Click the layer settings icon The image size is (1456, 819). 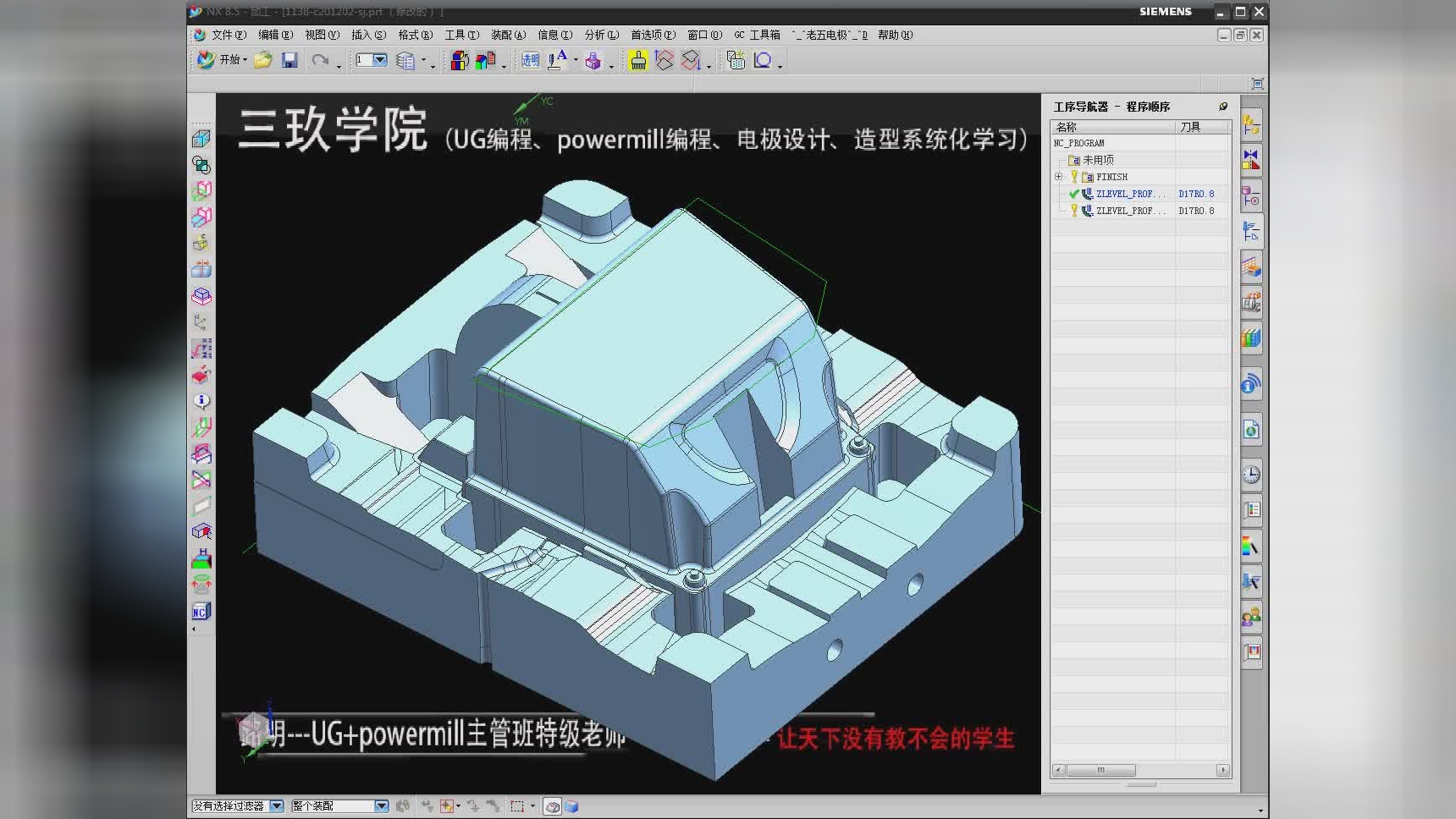coord(405,60)
